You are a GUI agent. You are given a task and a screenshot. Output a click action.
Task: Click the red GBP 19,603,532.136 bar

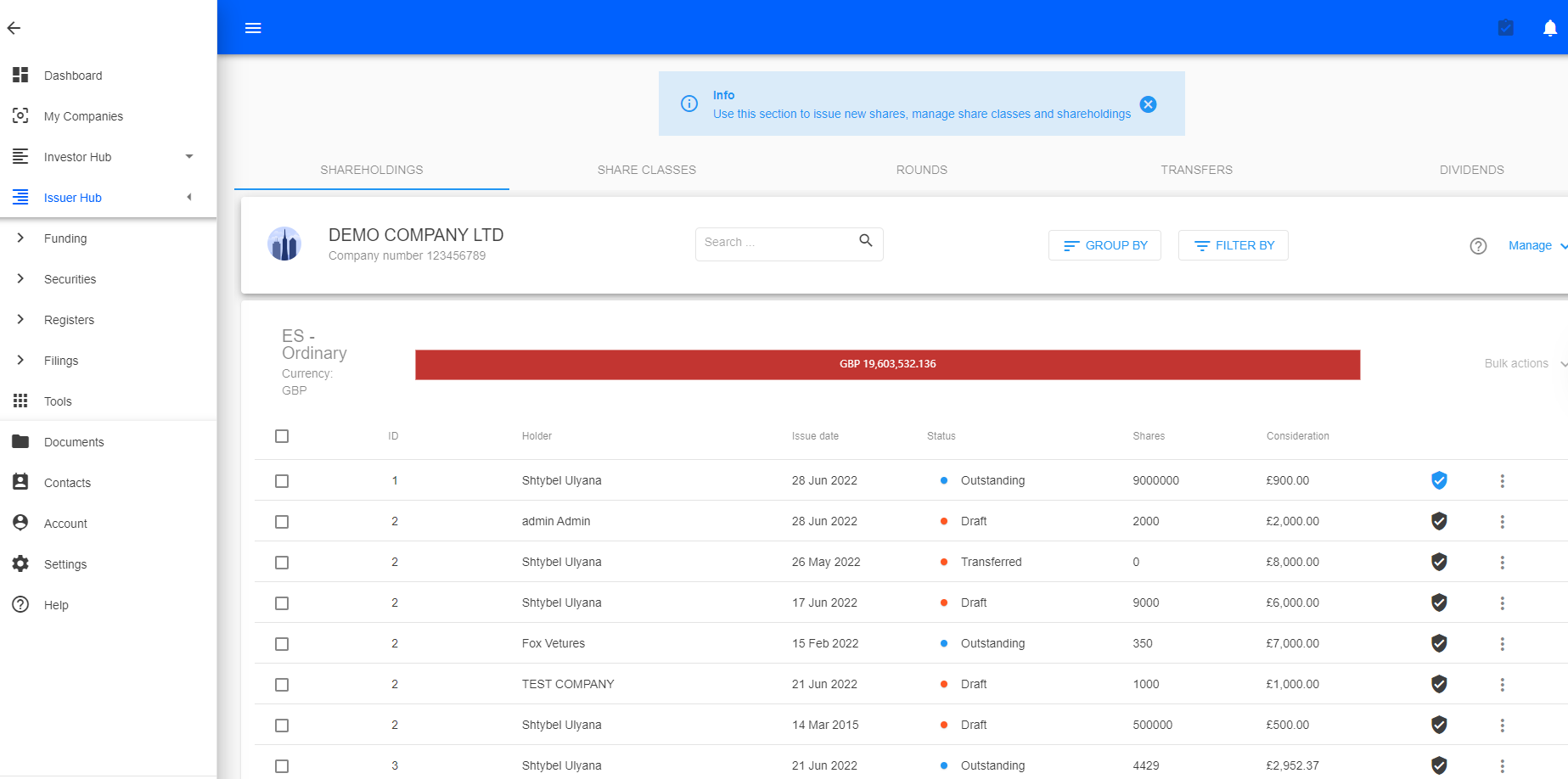click(887, 364)
